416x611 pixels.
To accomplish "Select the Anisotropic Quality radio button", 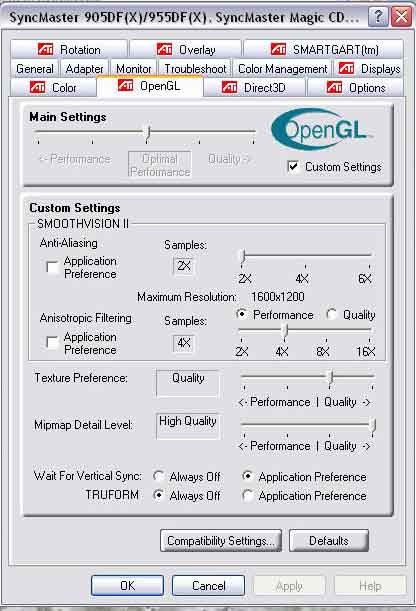I will pos(331,314).
